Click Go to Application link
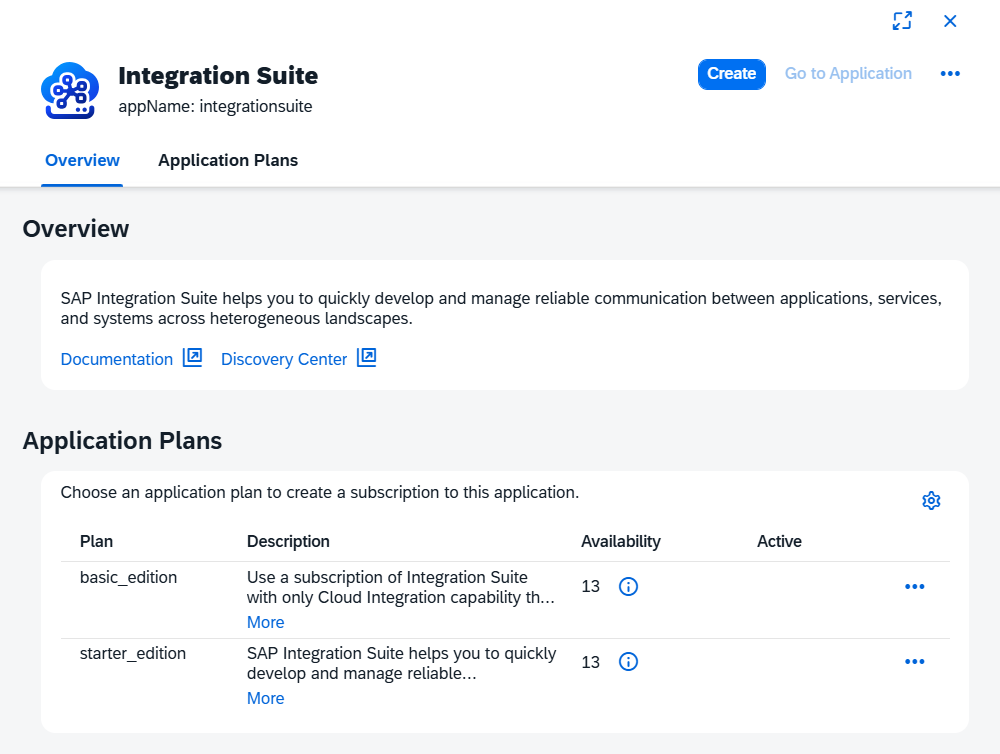1000x754 pixels. tap(848, 74)
